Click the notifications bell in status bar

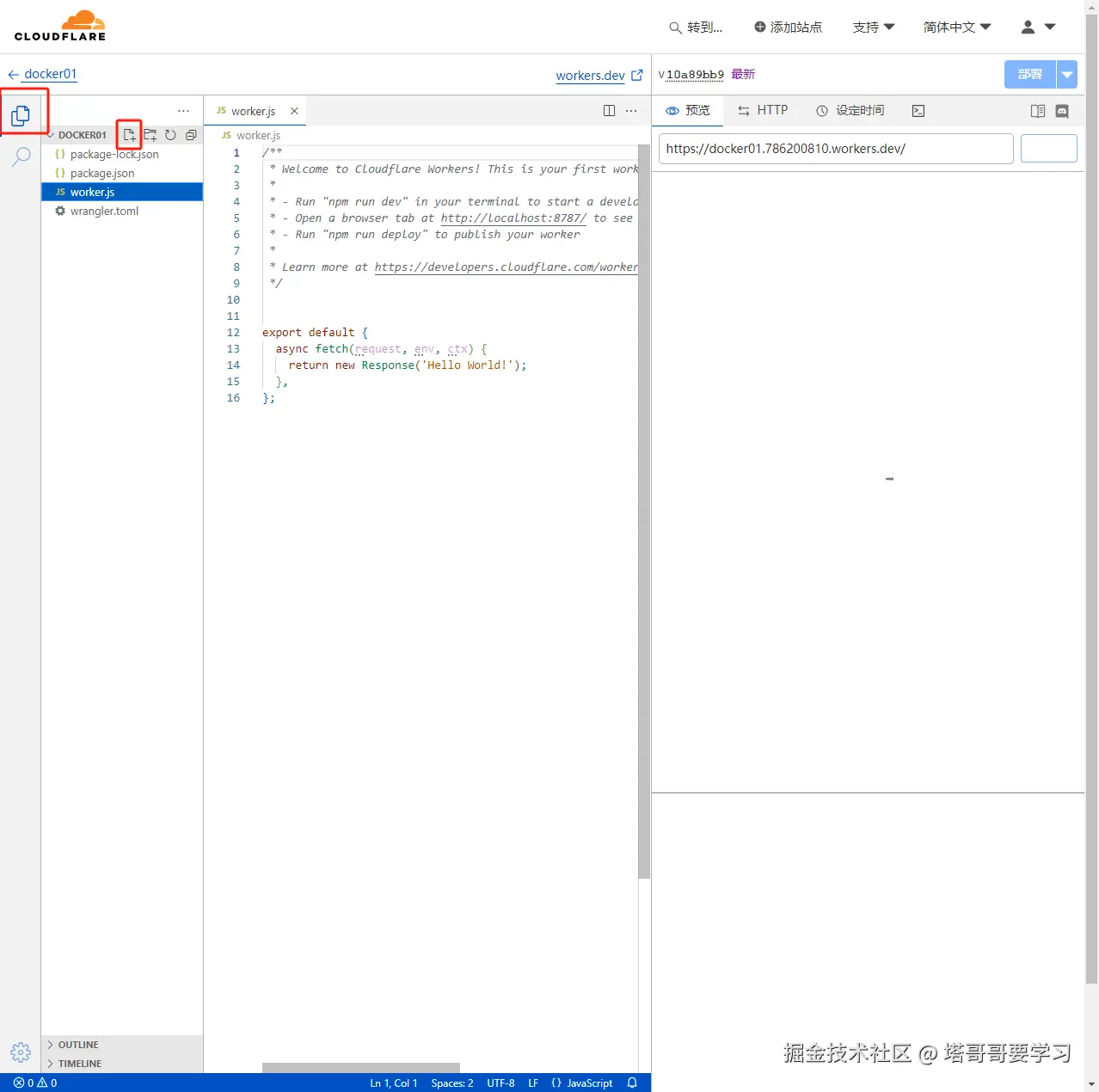[632, 1083]
